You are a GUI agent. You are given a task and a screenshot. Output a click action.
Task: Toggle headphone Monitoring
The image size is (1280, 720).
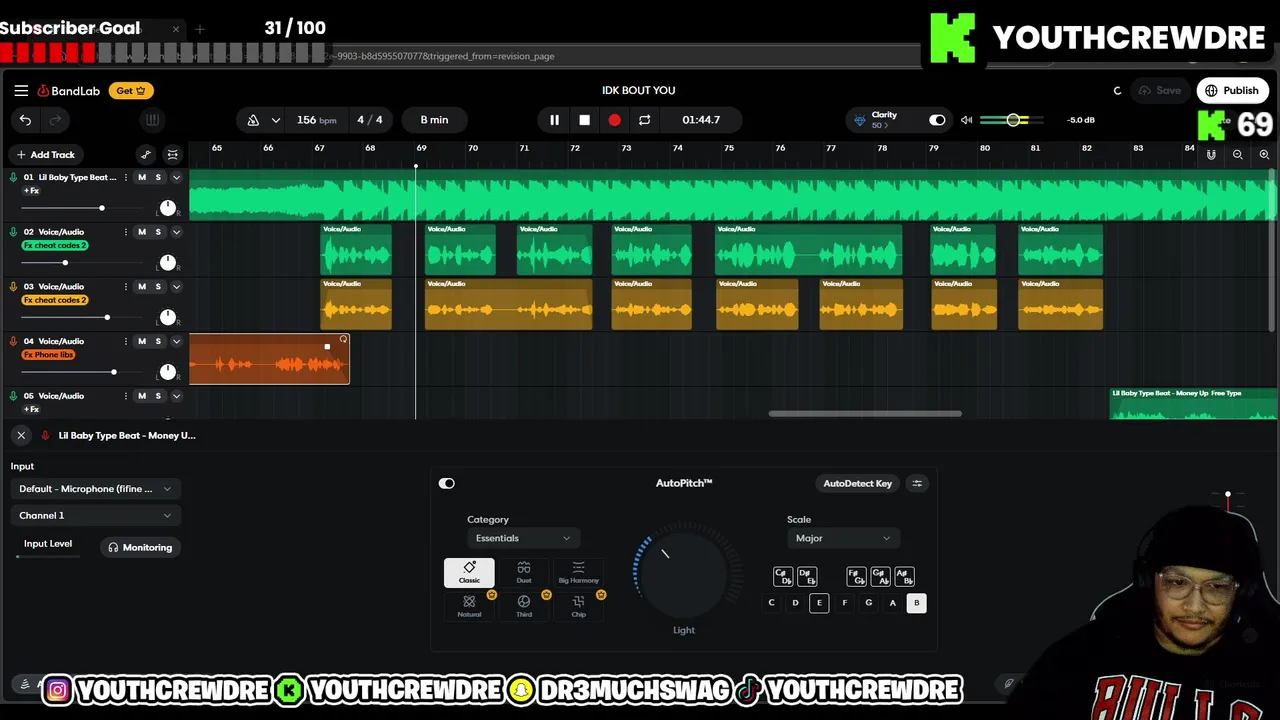[x=140, y=547]
